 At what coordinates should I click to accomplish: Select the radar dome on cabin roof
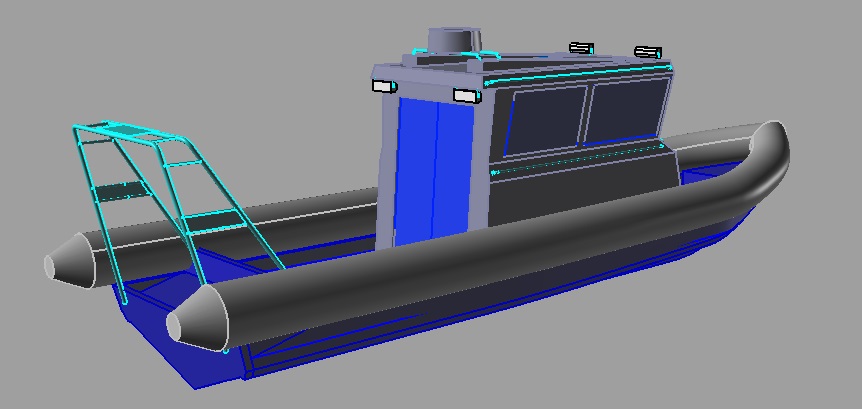tap(455, 40)
